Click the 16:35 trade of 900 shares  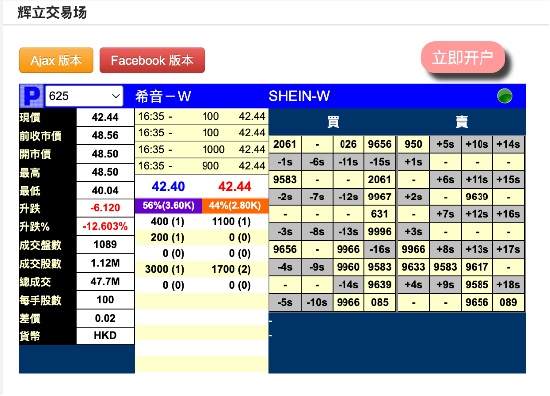tap(202, 166)
